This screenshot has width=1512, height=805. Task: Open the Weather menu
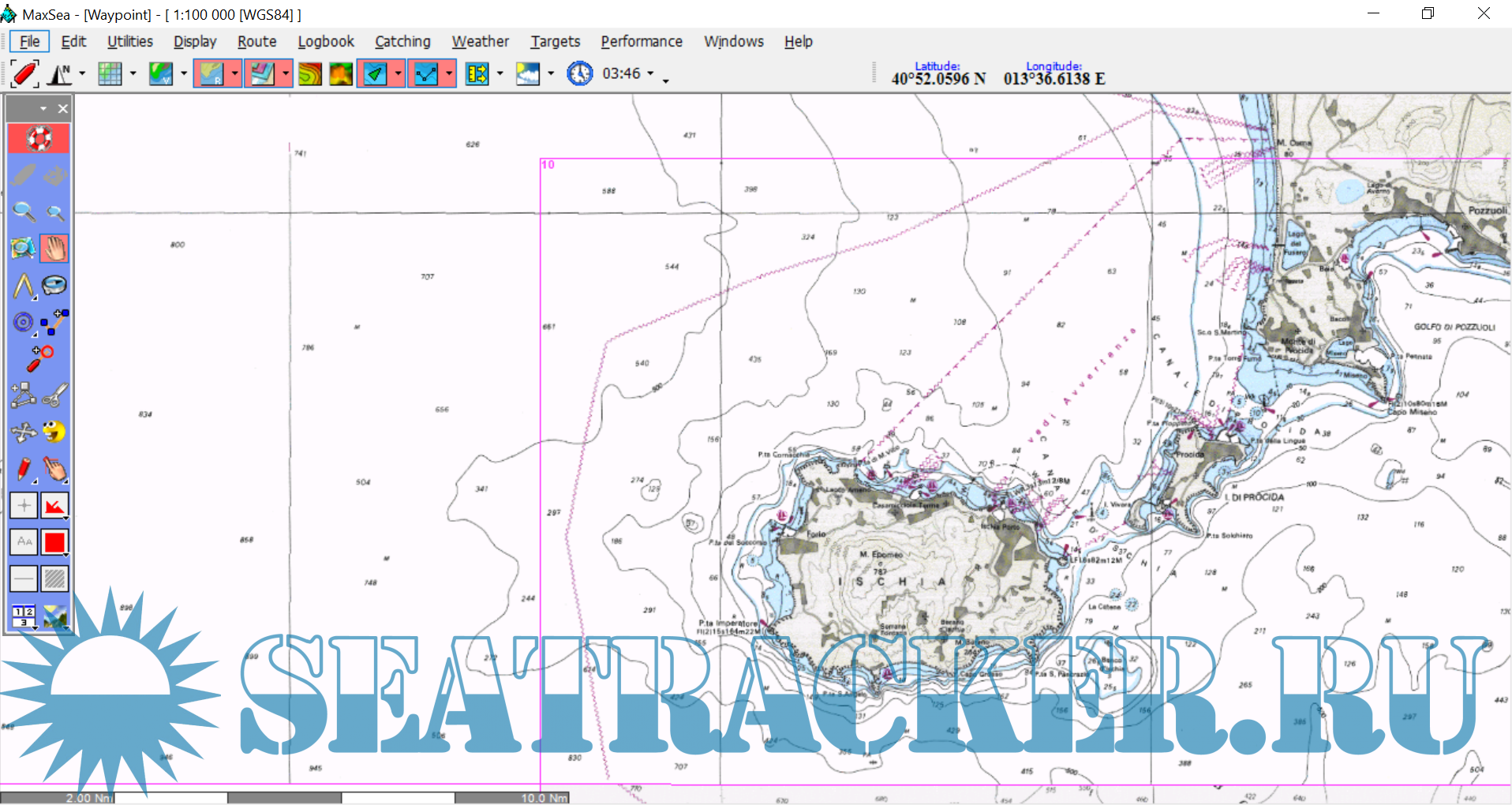pyautogui.click(x=480, y=42)
